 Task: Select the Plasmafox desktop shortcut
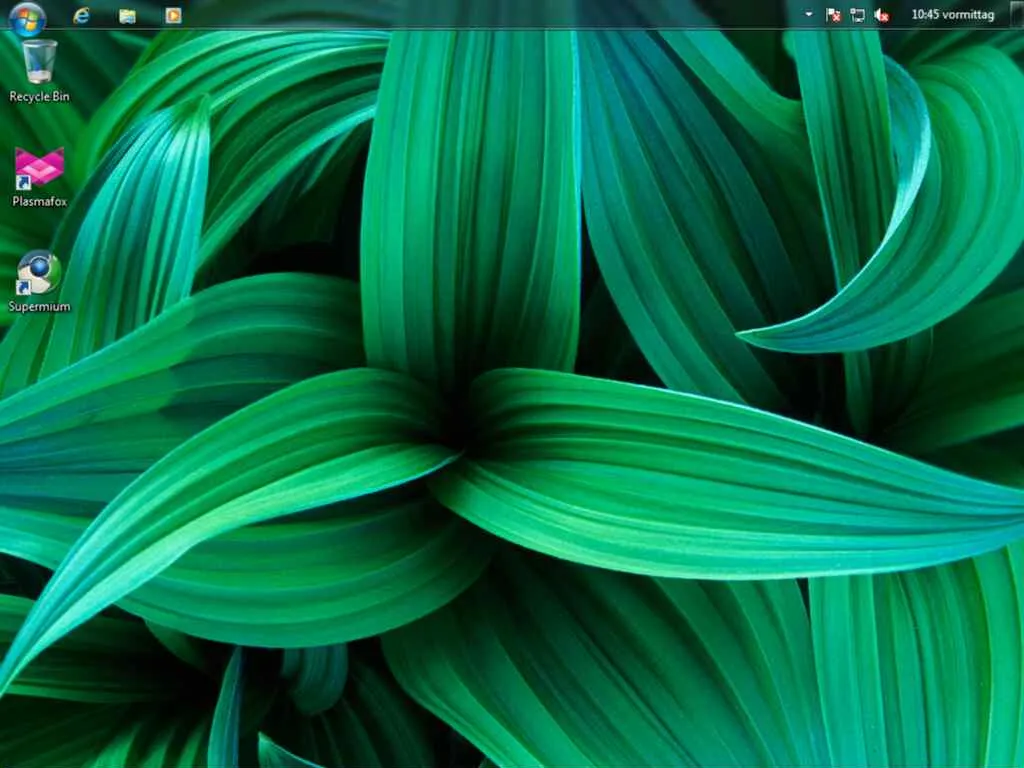pyautogui.click(x=39, y=167)
